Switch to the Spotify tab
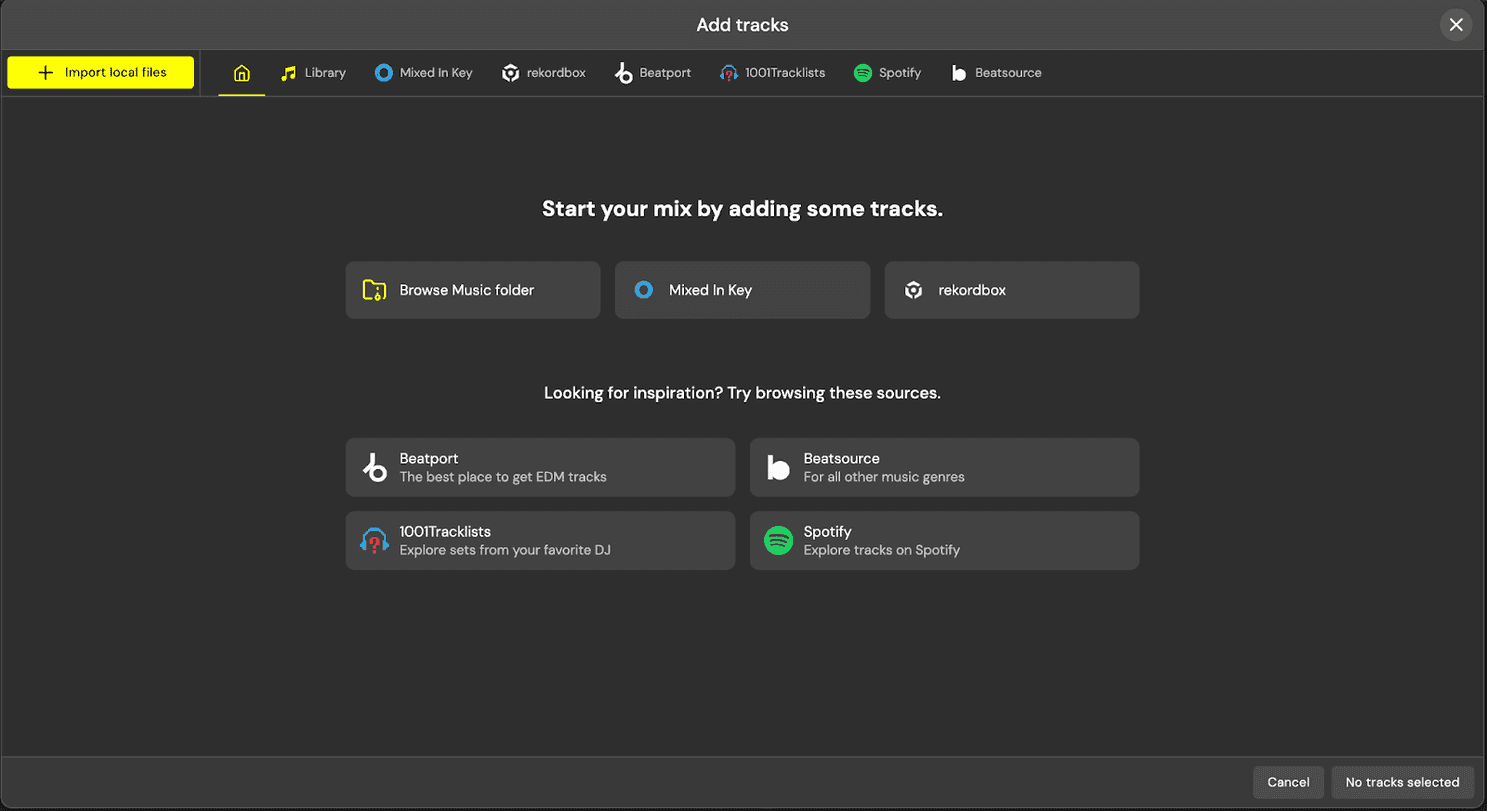 click(x=887, y=73)
